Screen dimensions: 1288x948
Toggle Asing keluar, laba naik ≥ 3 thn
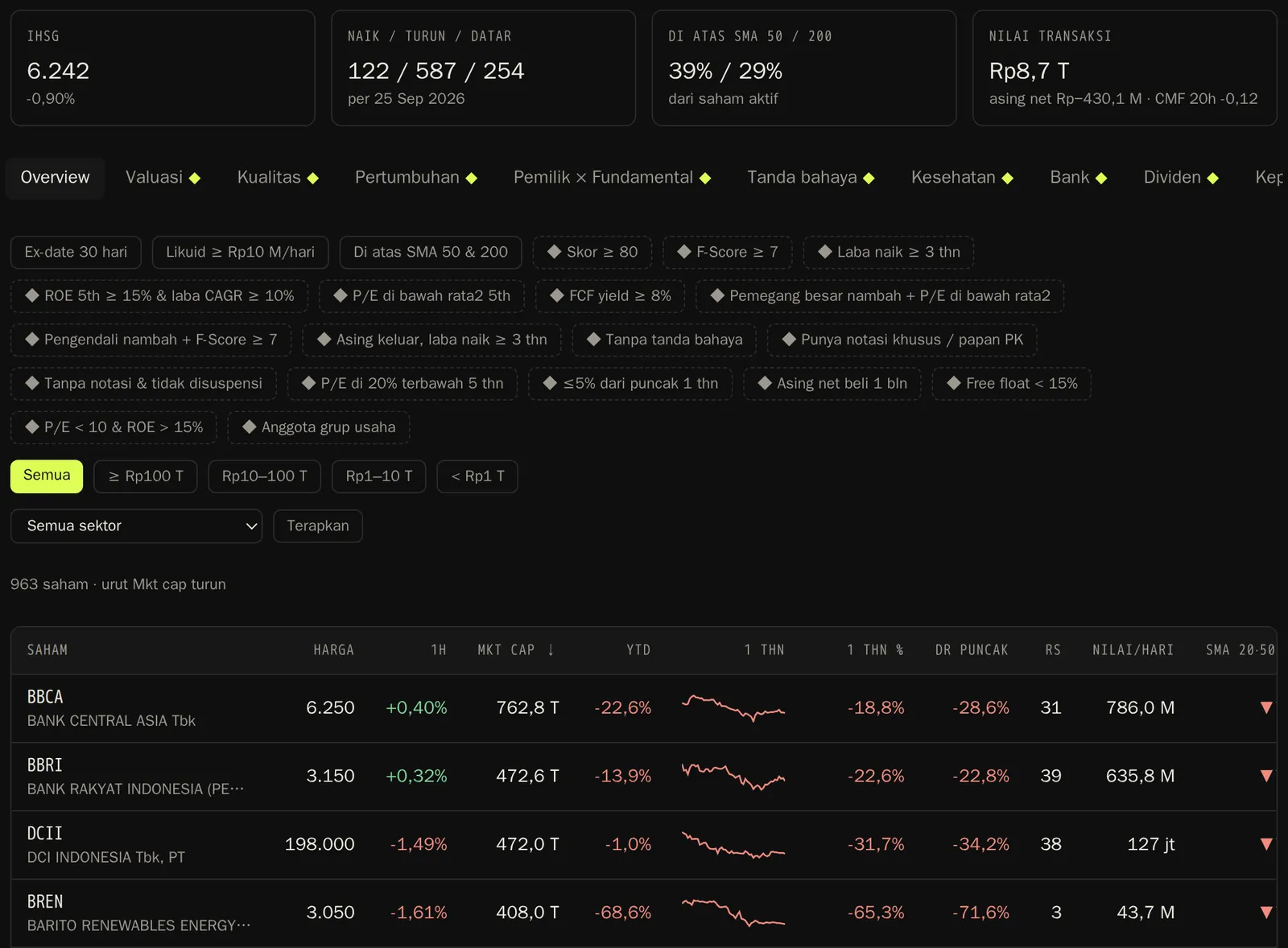(x=431, y=340)
